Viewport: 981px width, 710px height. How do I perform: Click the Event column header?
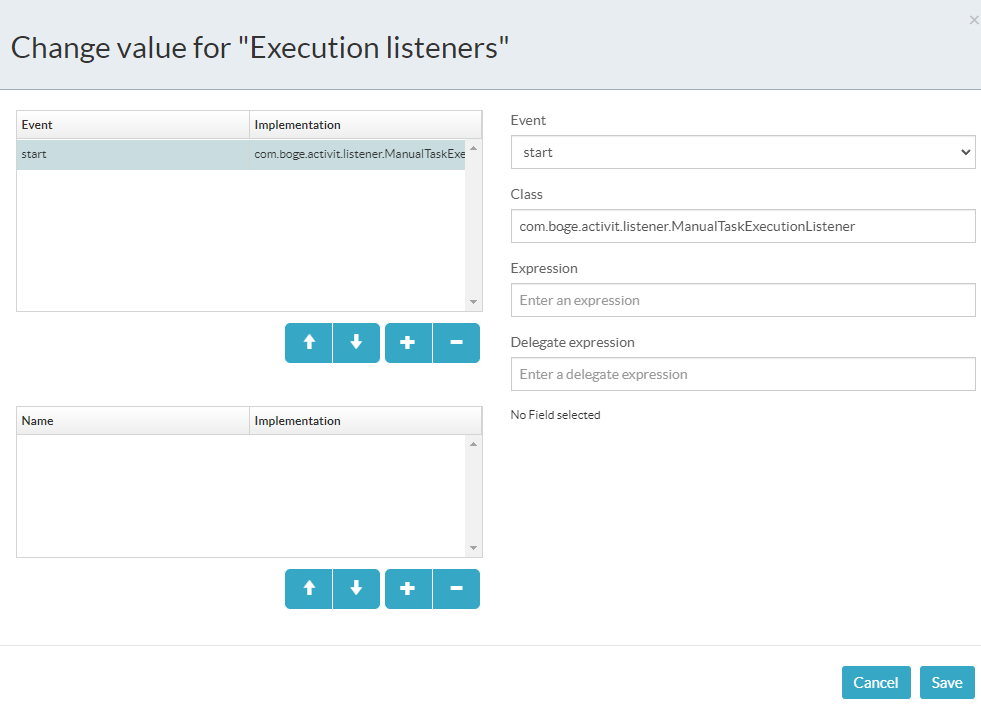tap(133, 125)
